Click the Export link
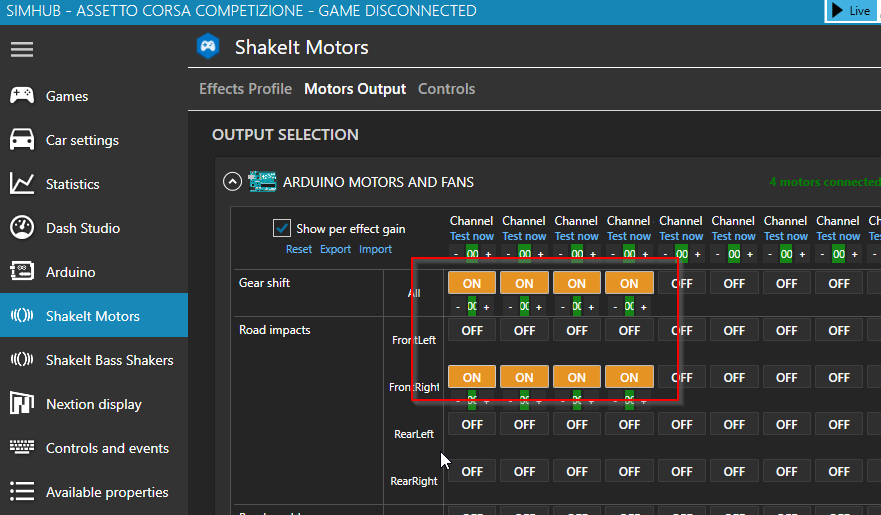This screenshot has height=515, width=881. [x=335, y=249]
